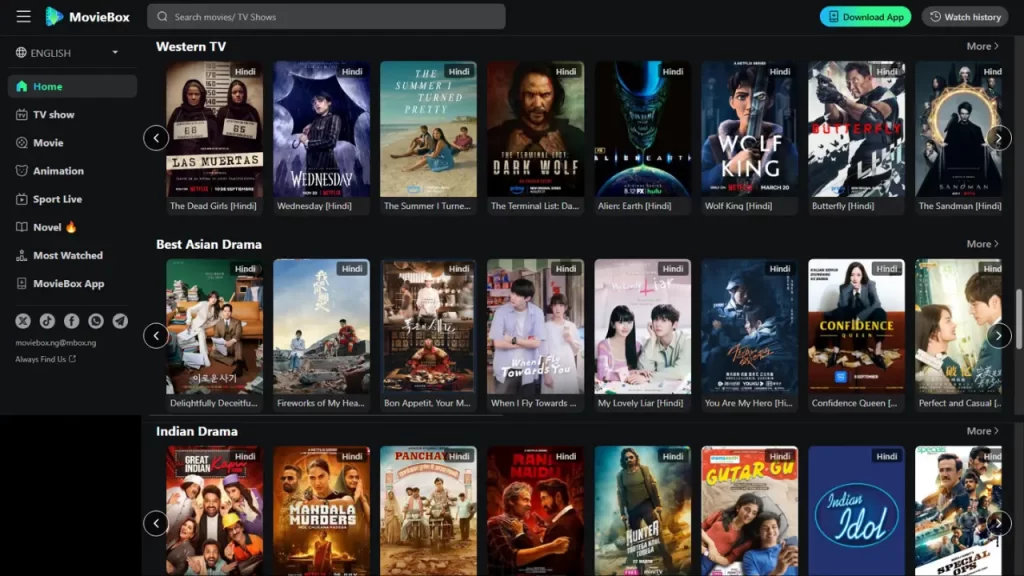This screenshot has height=576, width=1024.
Task: Open Movie section
Action: [x=72, y=142]
